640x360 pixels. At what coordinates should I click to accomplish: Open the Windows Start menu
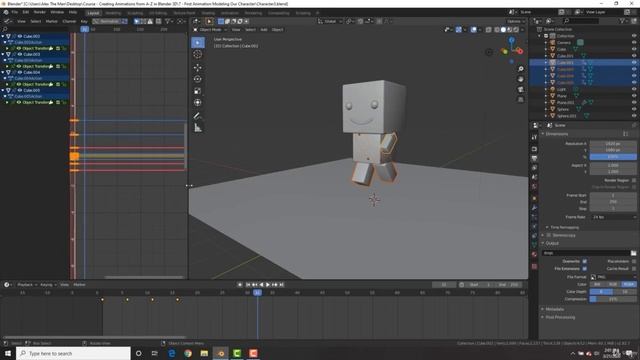(x=8, y=353)
